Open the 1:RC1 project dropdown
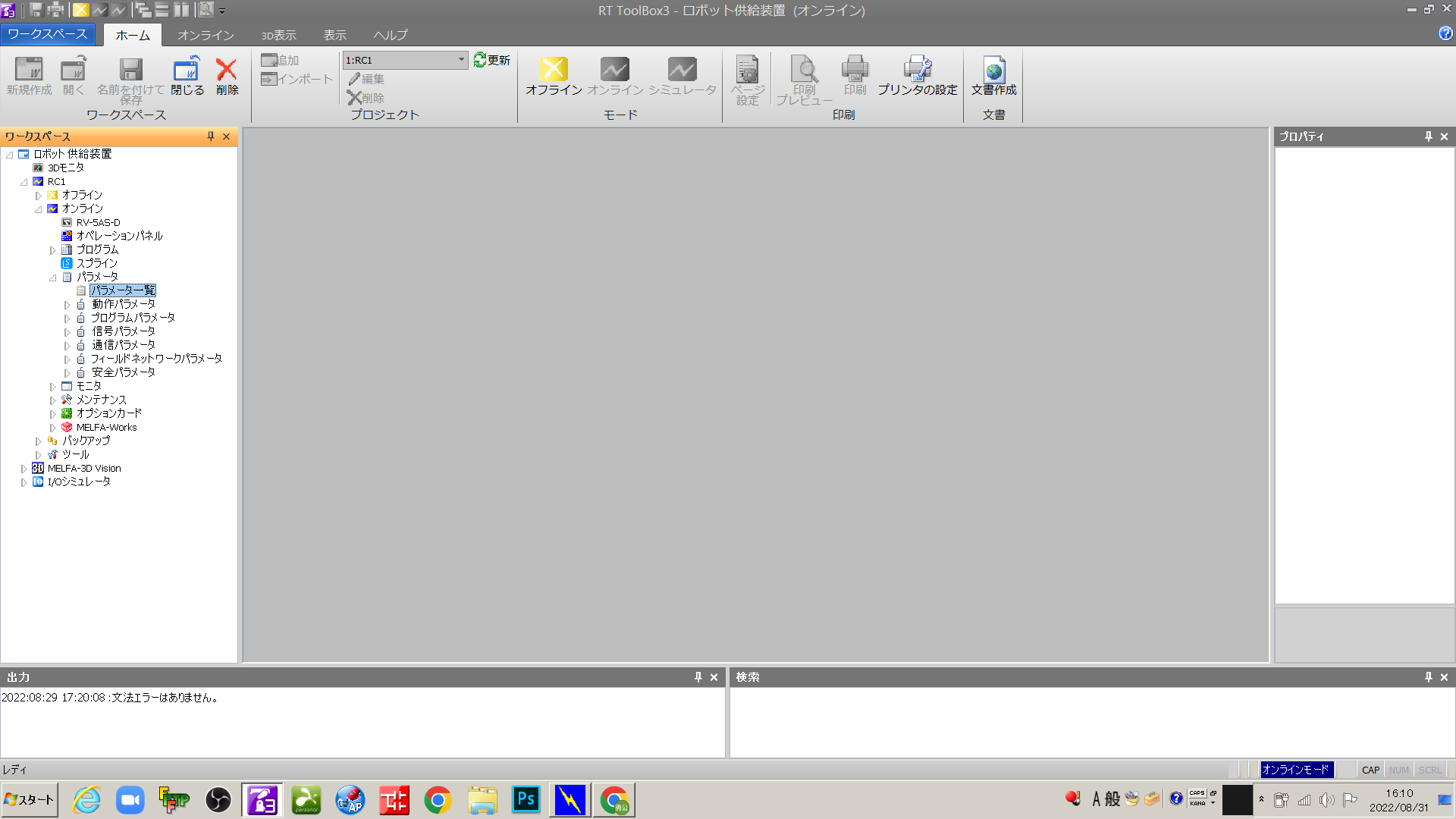The image size is (1456, 819). coord(460,60)
